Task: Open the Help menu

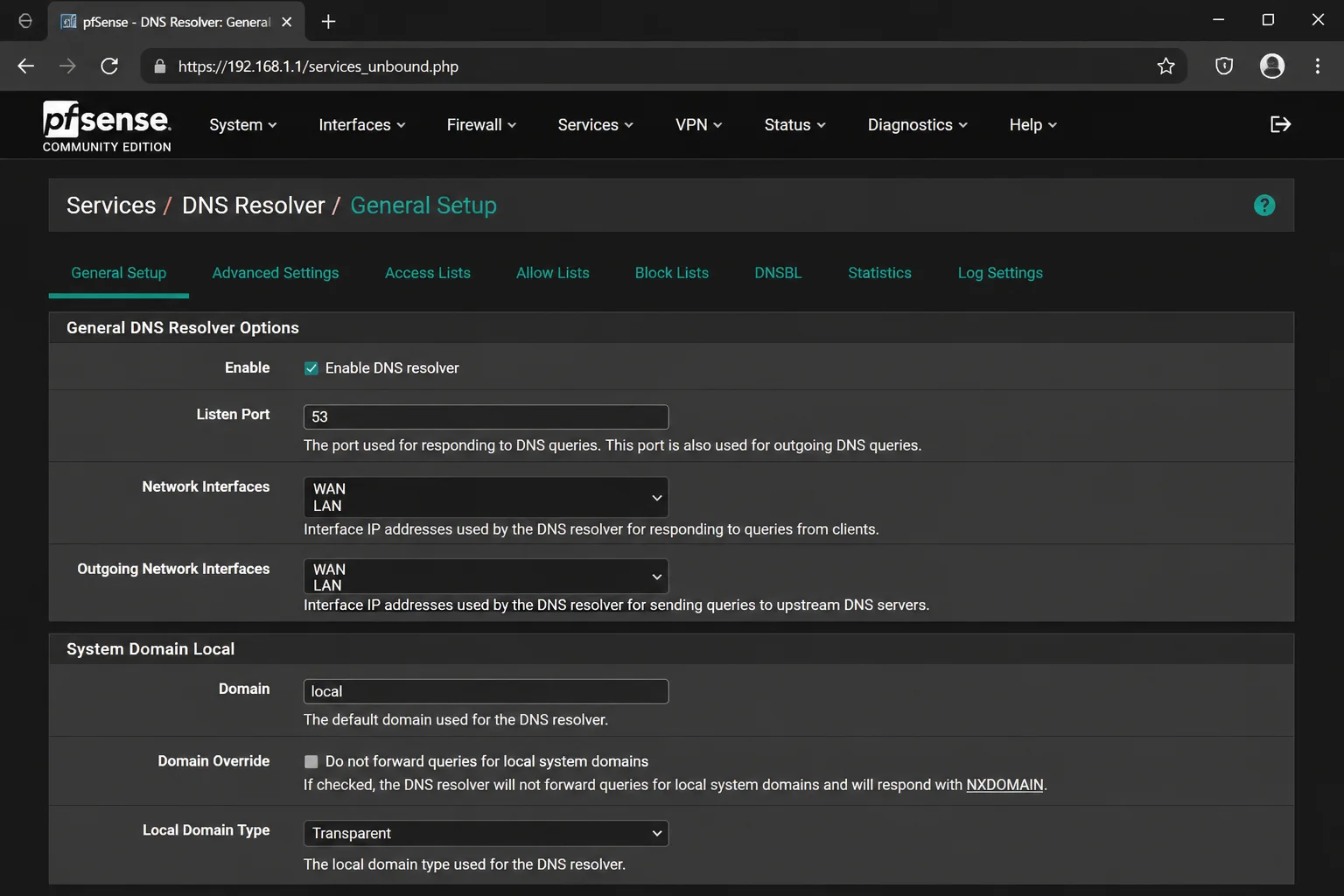Action: click(x=1033, y=125)
